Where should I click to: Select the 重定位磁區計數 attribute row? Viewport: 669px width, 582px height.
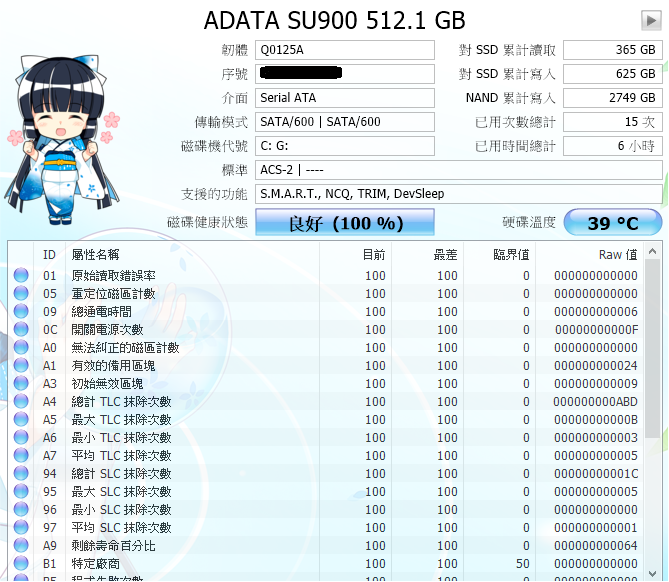326,293
